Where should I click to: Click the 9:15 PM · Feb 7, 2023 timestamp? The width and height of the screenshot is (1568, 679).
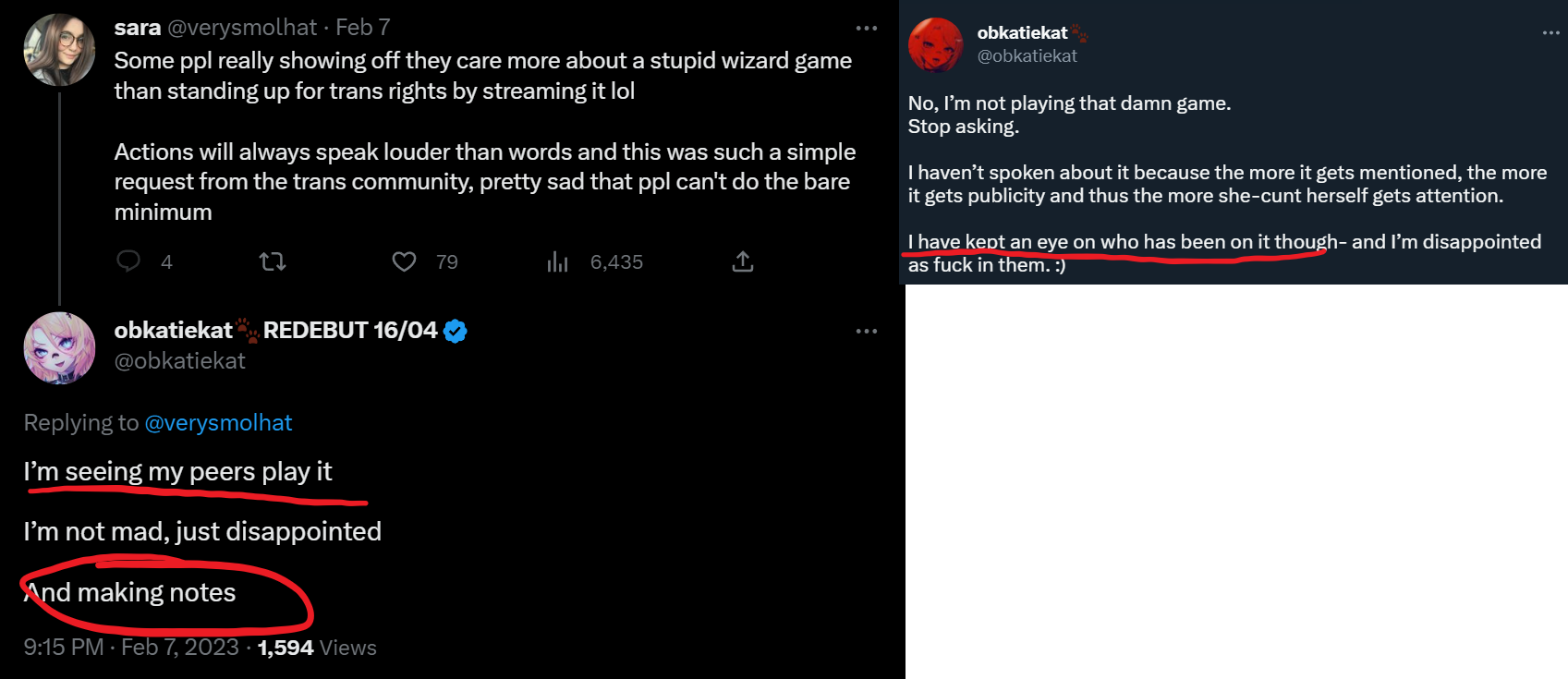[131, 648]
